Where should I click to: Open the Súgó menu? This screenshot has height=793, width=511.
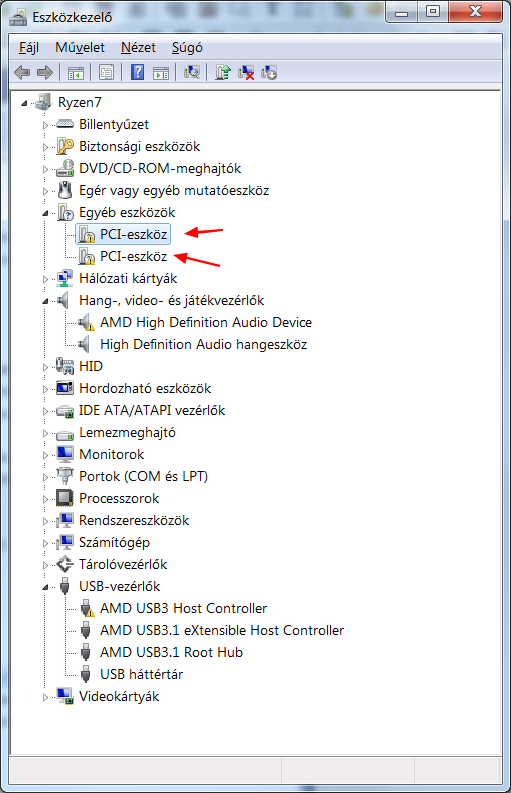[187, 48]
